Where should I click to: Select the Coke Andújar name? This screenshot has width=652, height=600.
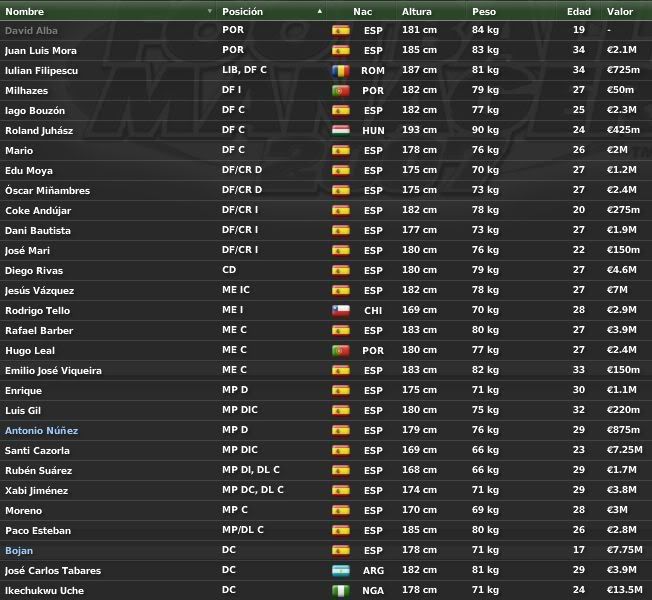coord(38,210)
